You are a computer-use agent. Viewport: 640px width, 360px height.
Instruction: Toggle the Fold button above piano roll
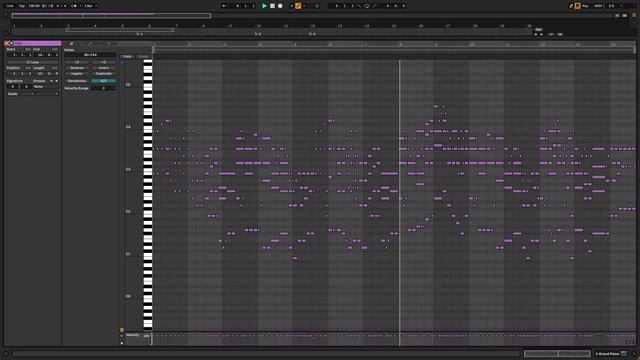coord(127,57)
